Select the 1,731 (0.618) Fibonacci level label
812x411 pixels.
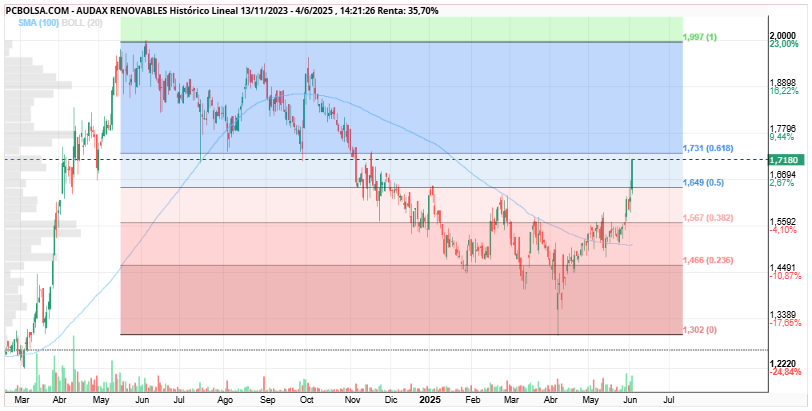[x=707, y=148]
